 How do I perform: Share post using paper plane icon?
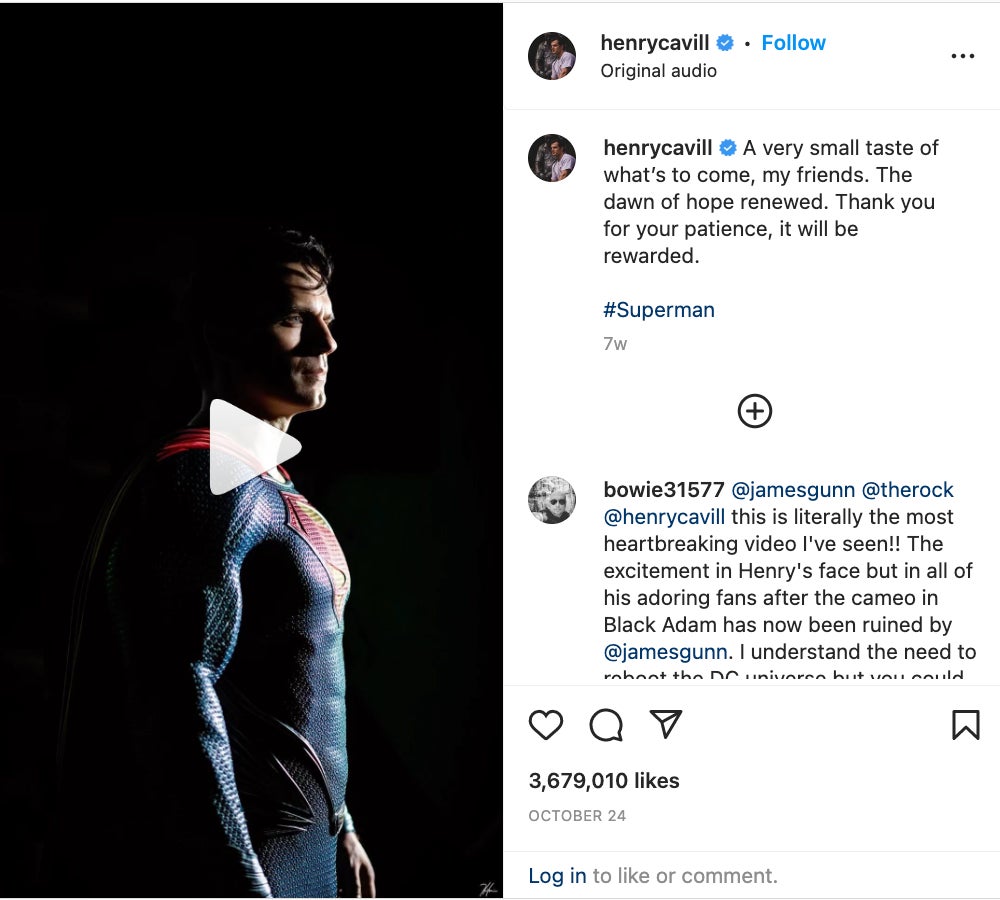point(666,724)
